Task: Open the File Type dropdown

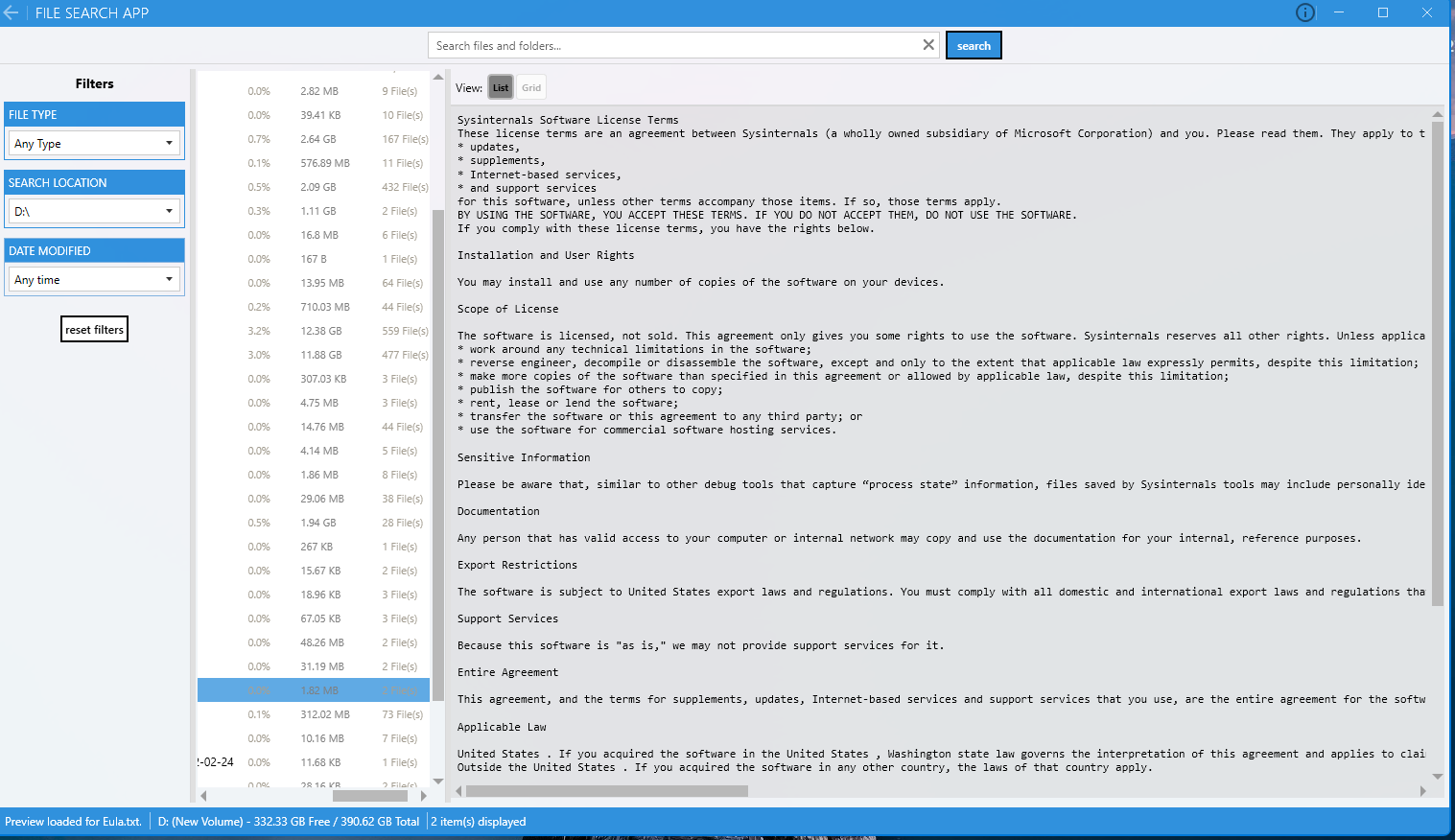Action: tap(94, 143)
